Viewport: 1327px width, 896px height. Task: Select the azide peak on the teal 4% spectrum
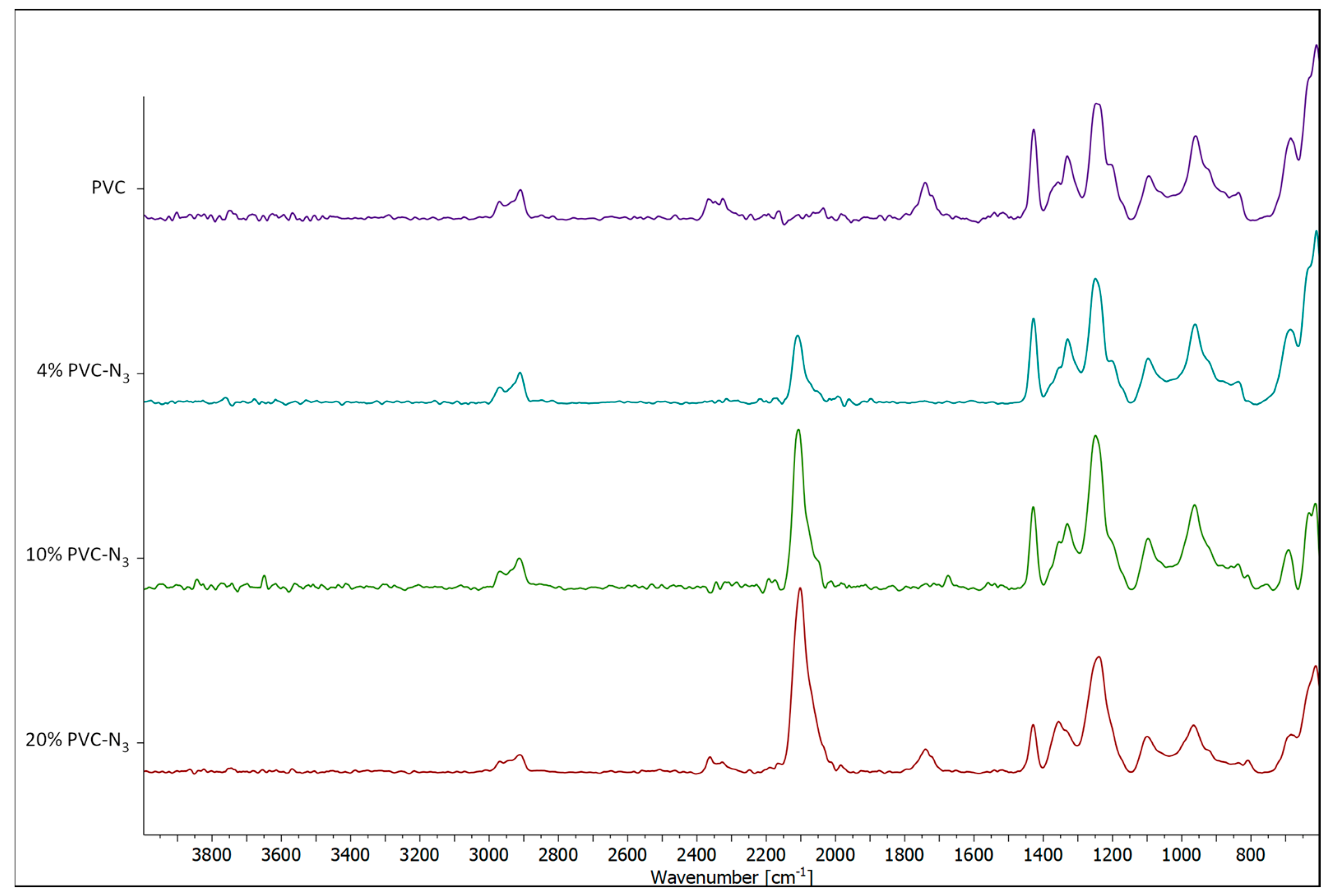coord(798,337)
